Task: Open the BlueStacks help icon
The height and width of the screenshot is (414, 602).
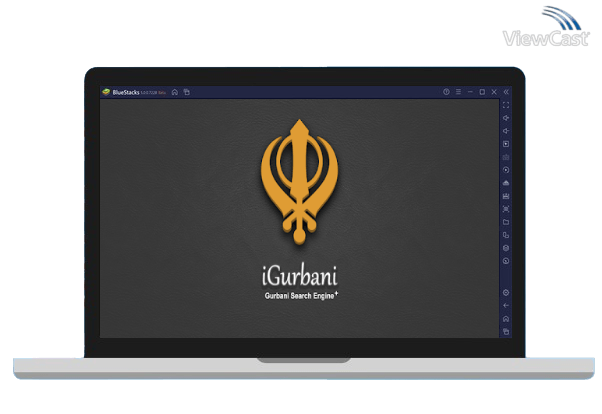Action: tap(446, 92)
